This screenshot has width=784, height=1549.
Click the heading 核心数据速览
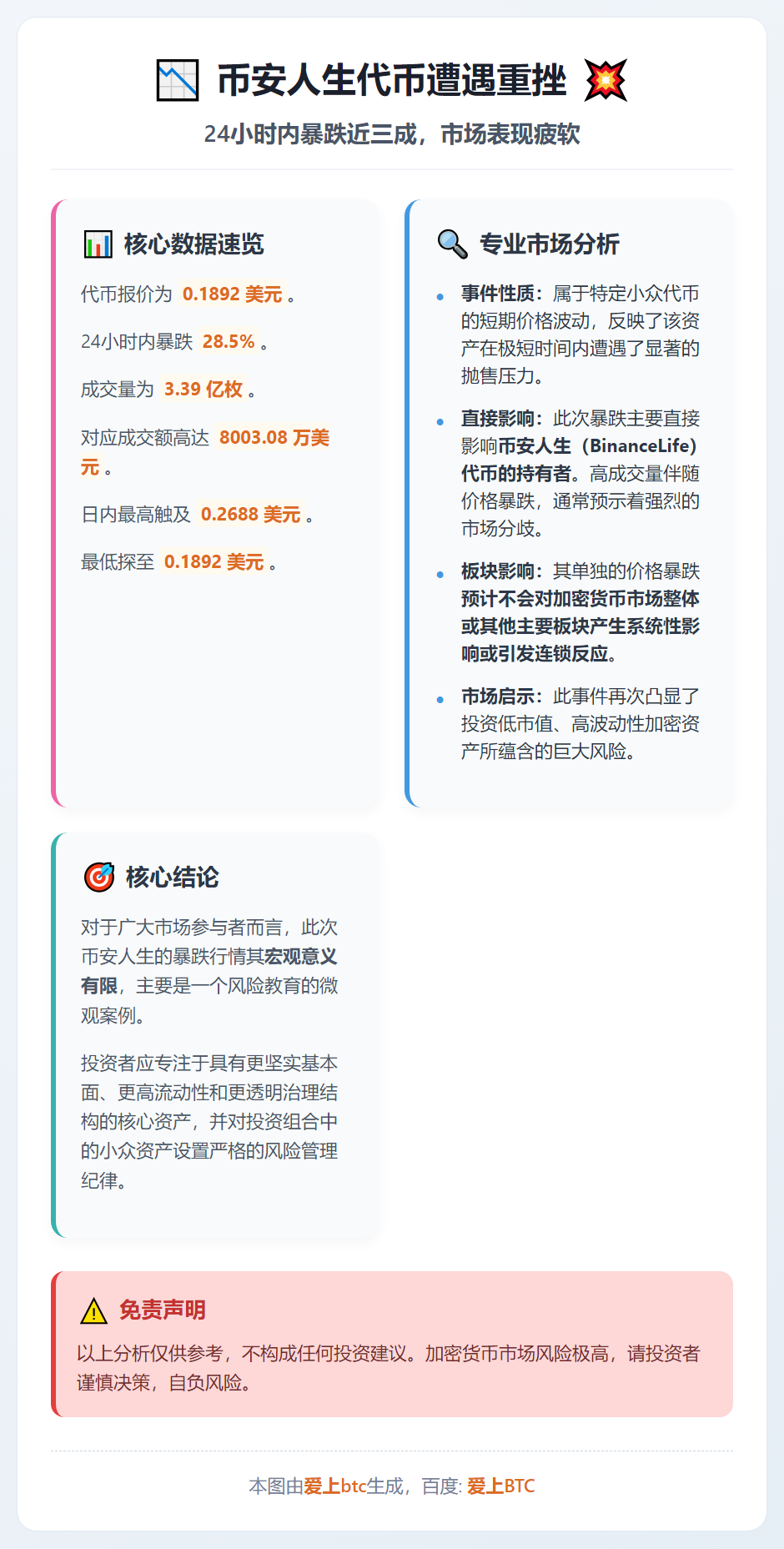pos(193,244)
